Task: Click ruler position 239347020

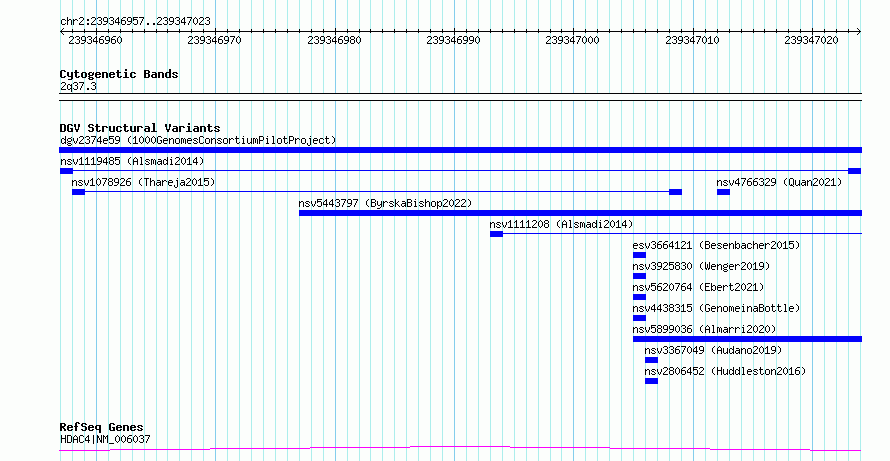Action: tap(811, 40)
